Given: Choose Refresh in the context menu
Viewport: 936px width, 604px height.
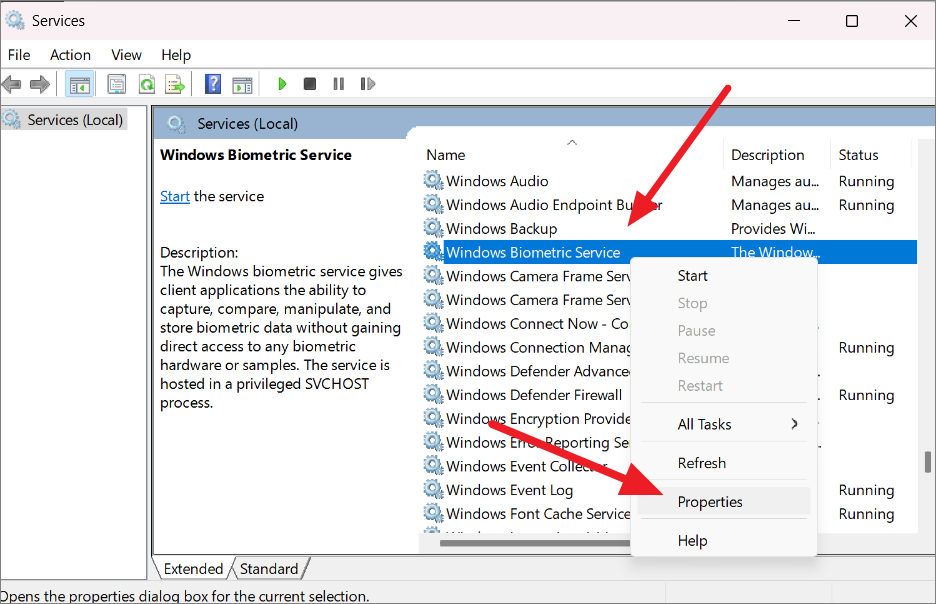Looking at the screenshot, I should (x=723, y=463).
